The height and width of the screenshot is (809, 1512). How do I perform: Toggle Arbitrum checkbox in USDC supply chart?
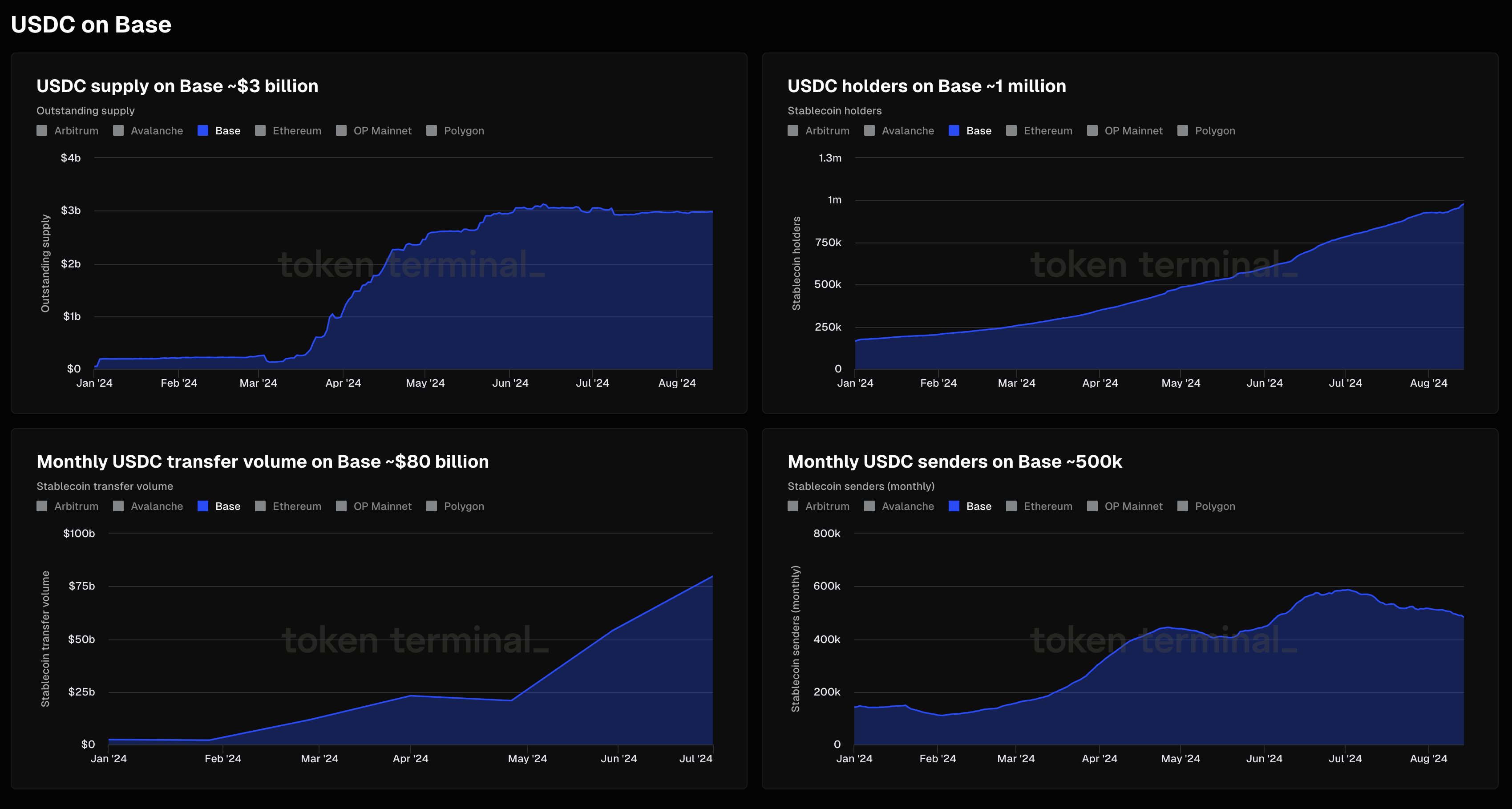point(42,130)
